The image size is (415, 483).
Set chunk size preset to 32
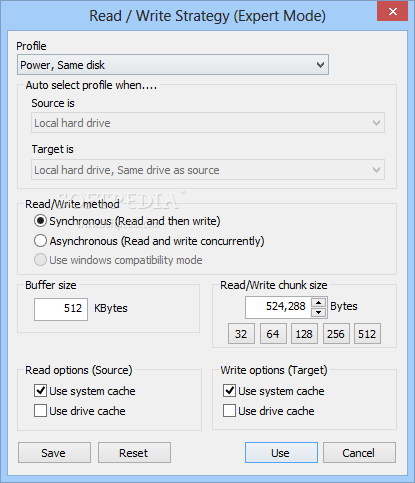241,333
